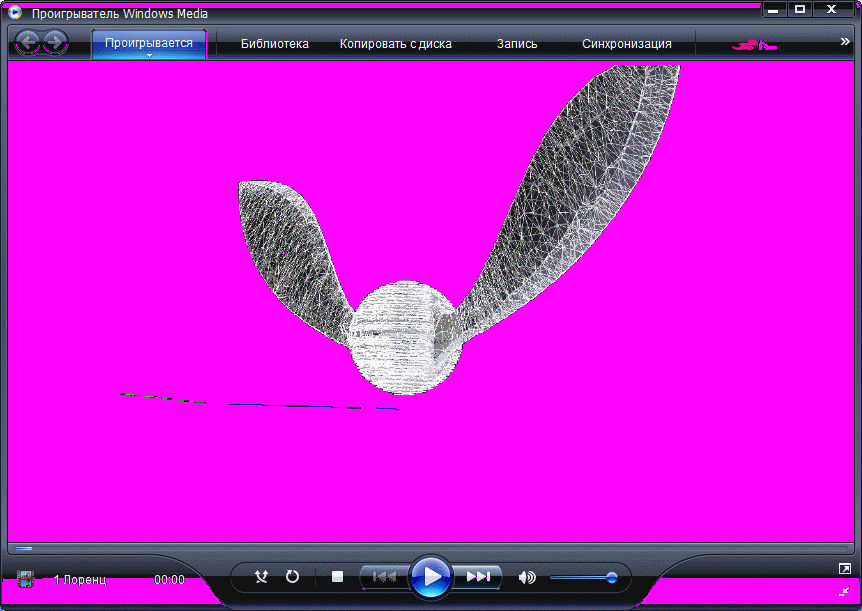Screen dimensions: 862x611
Task: Switch to full screen view
Action: [845, 569]
